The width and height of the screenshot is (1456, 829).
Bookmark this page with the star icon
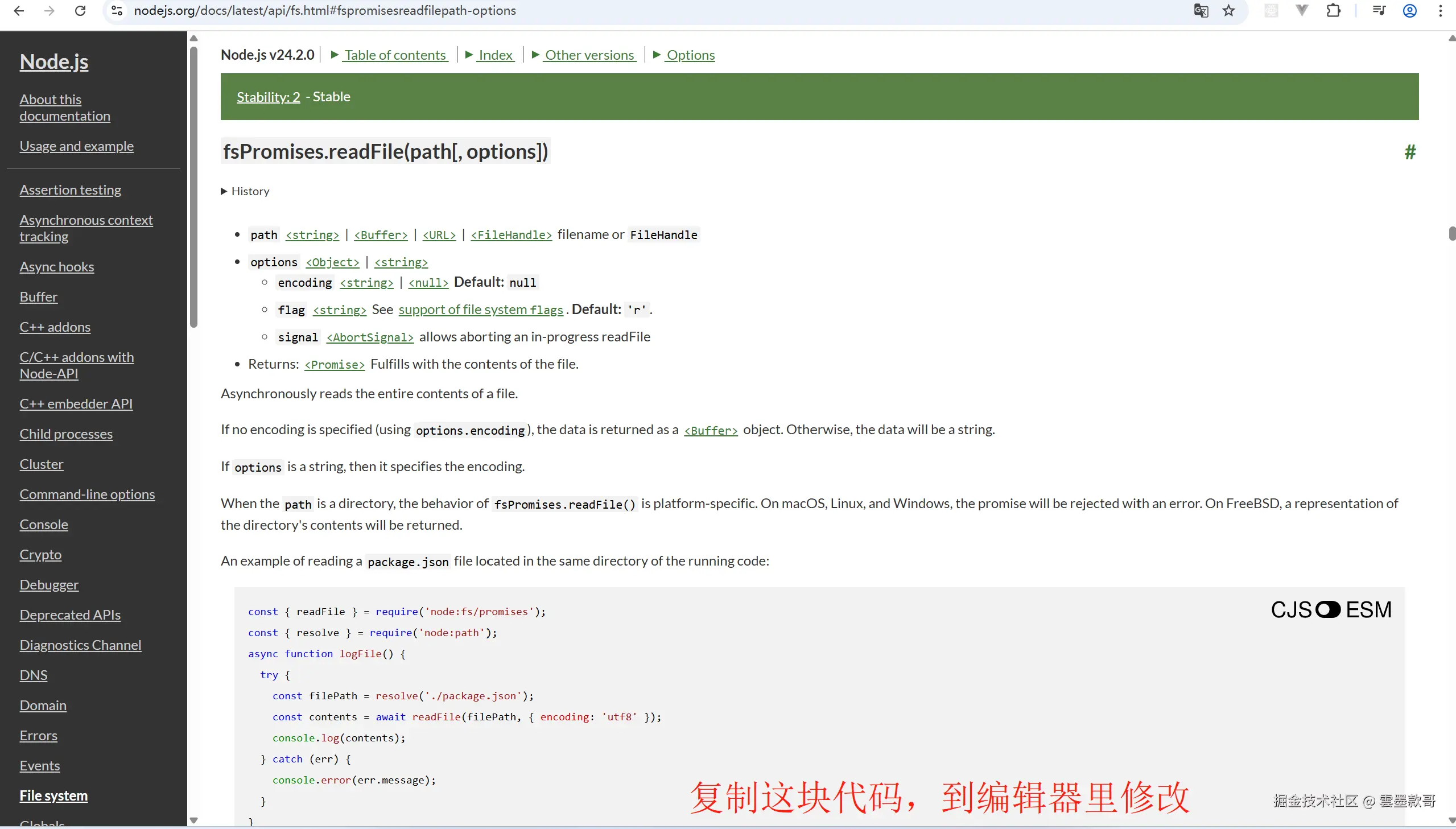click(1228, 10)
